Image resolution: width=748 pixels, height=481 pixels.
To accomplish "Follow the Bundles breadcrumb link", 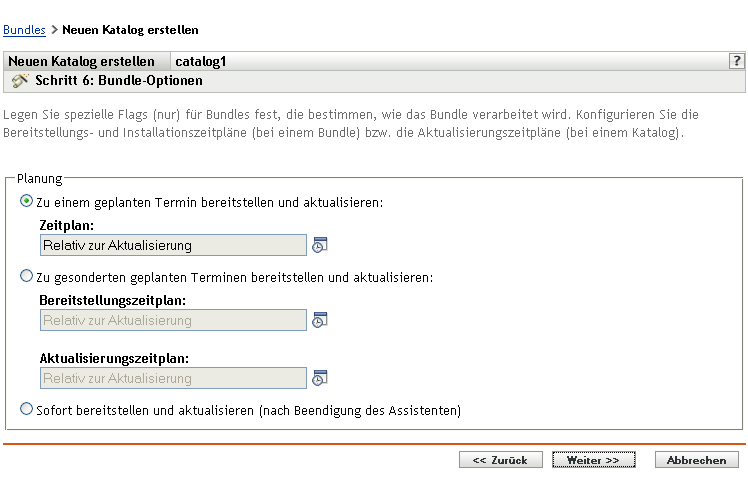I will pyautogui.click(x=24, y=30).
